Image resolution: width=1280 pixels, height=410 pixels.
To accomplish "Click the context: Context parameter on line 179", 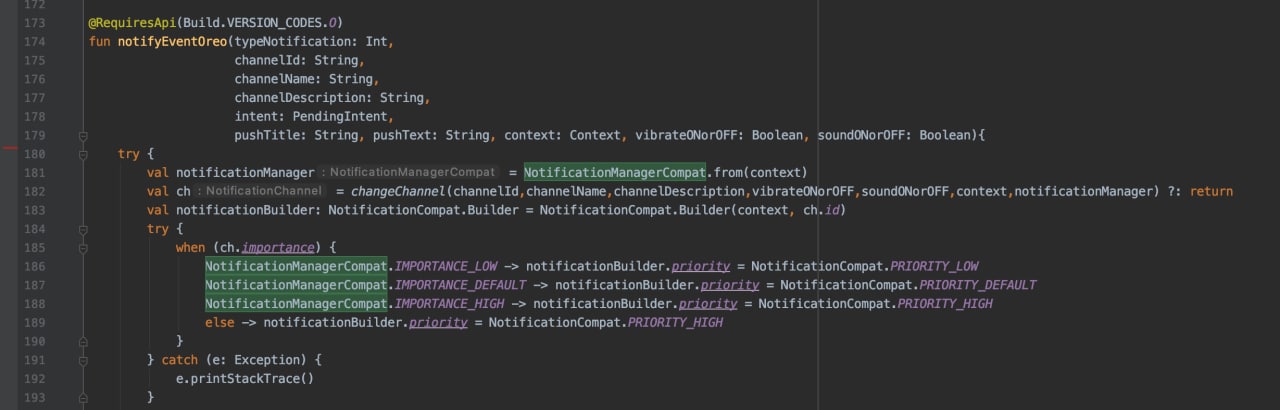I will (563, 135).
